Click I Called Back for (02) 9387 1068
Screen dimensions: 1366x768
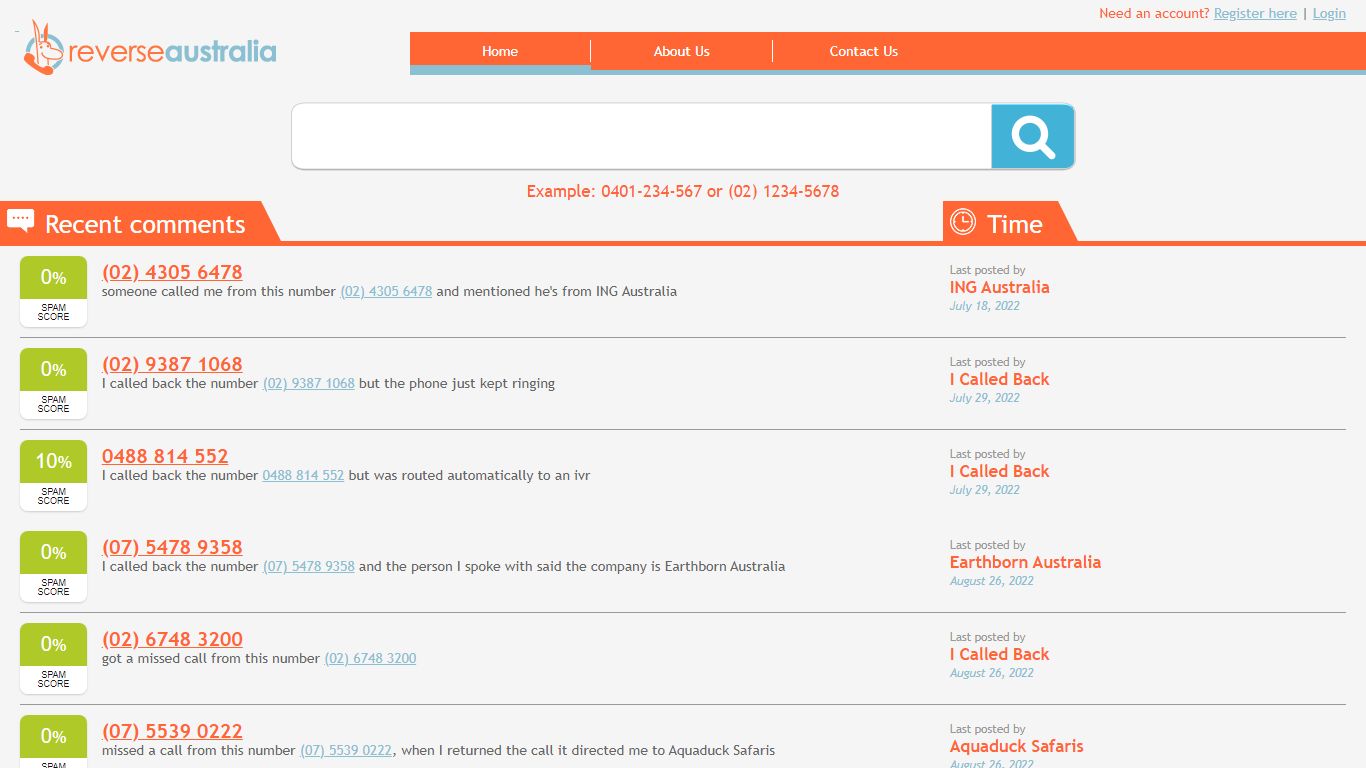(x=999, y=379)
